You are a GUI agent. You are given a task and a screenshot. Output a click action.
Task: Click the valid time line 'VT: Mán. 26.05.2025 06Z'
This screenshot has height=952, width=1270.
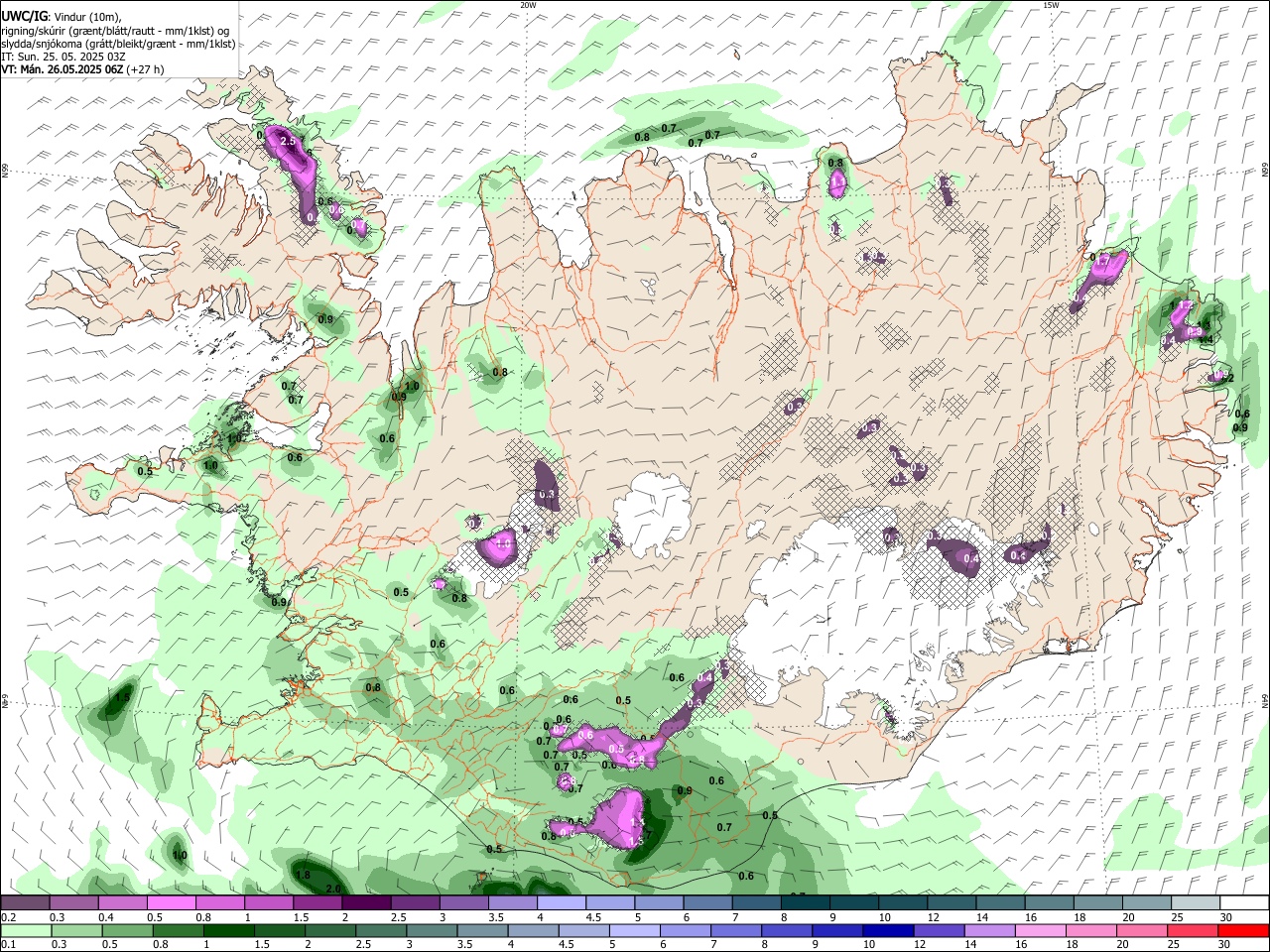click(x=82, y=69)
